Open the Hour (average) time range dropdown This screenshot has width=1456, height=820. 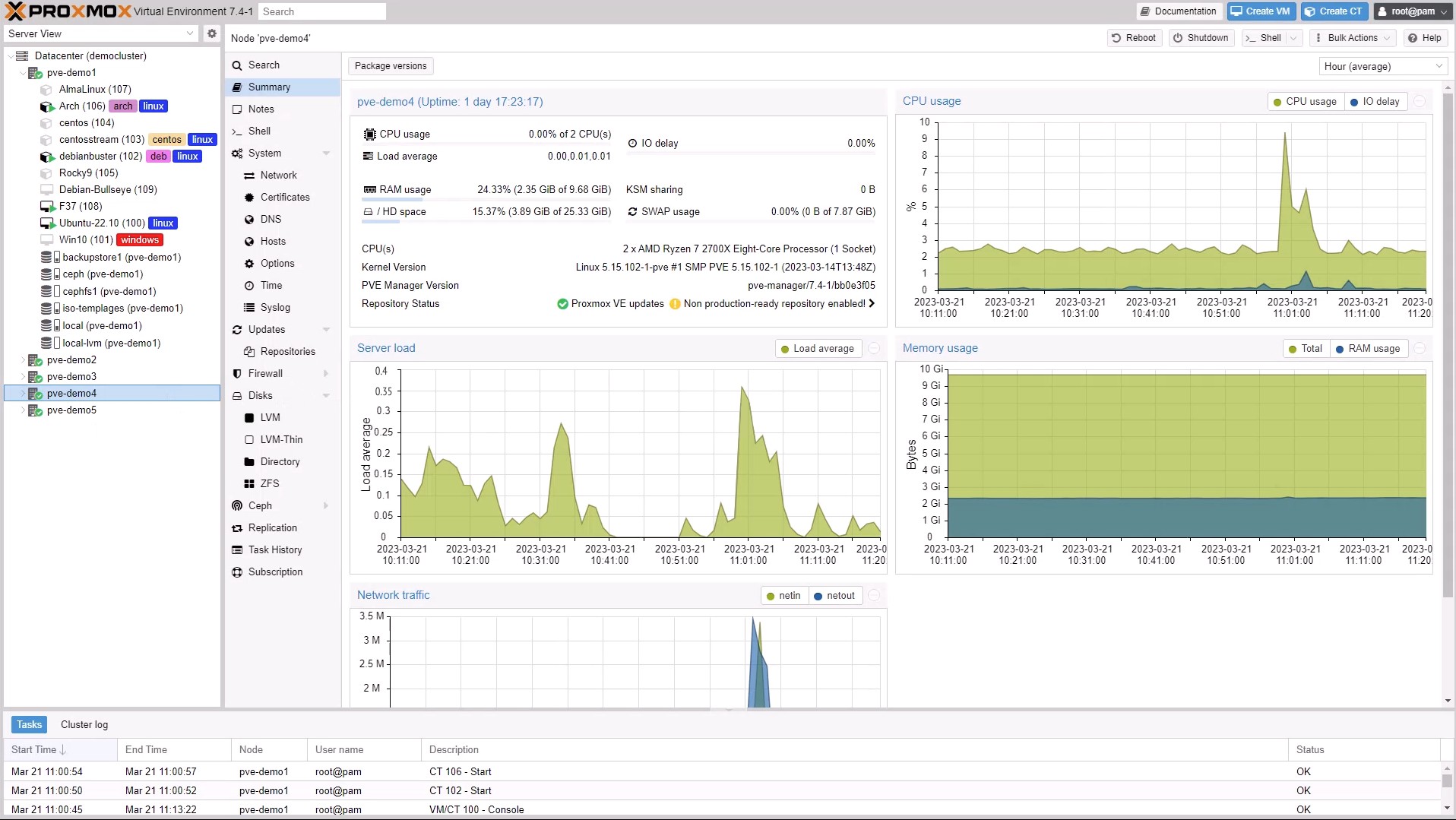[1382, 66]
